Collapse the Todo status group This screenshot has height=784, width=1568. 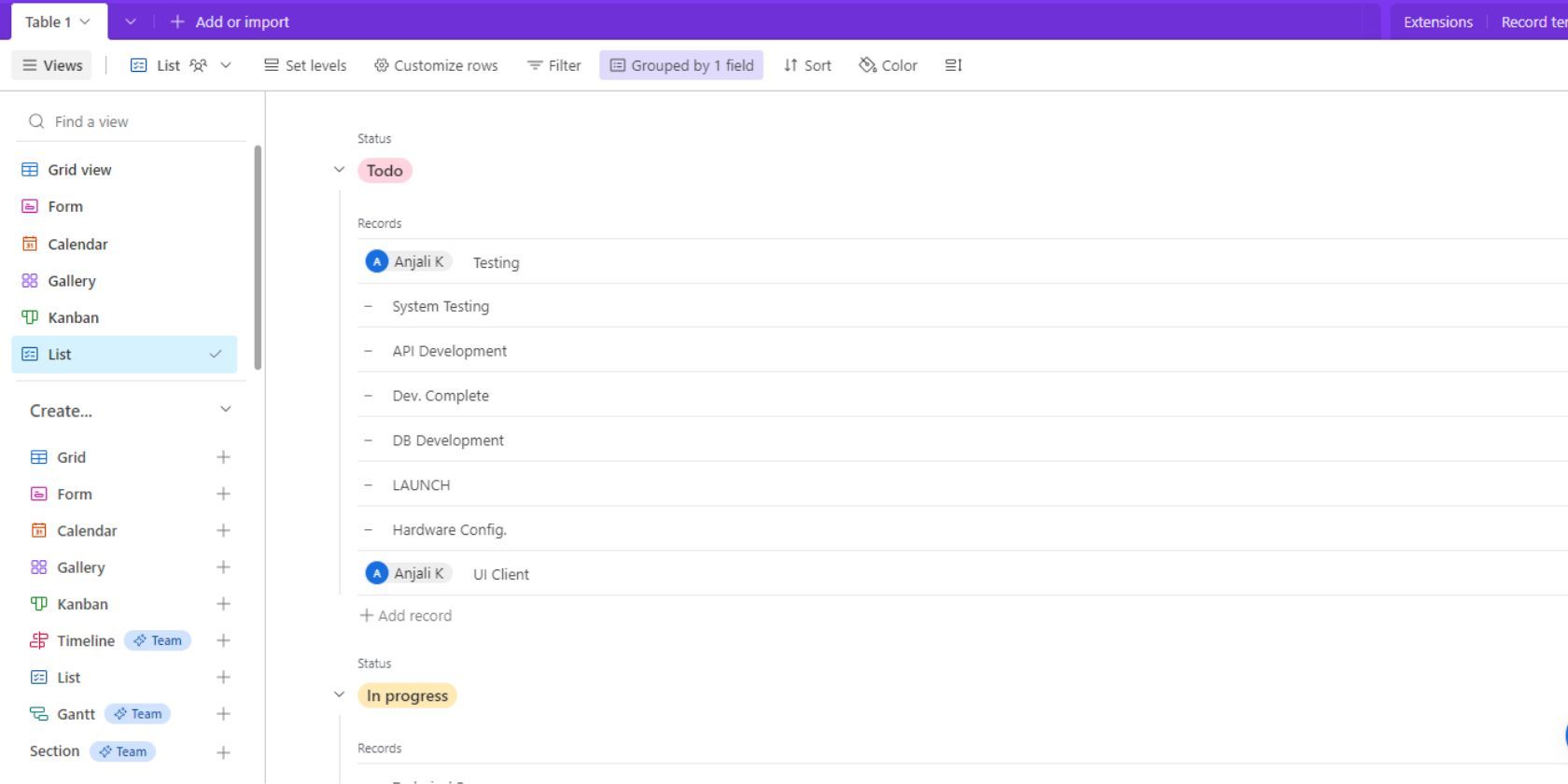click(x=339, y=170)
